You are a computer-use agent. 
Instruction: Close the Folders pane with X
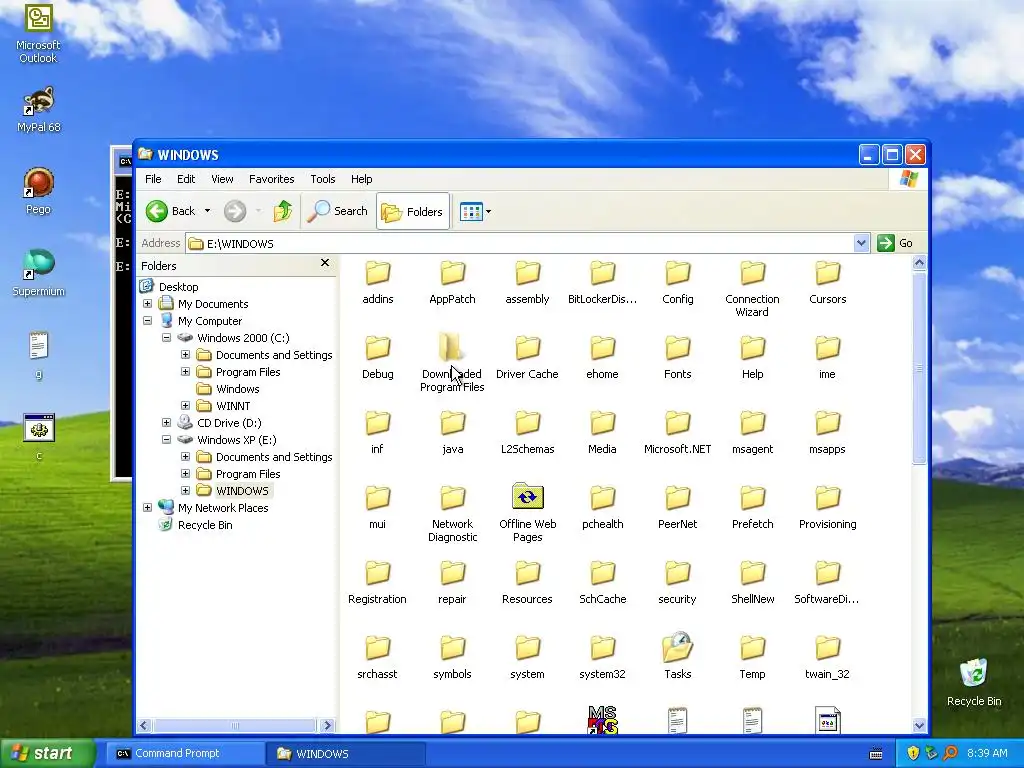pos(325,263)
